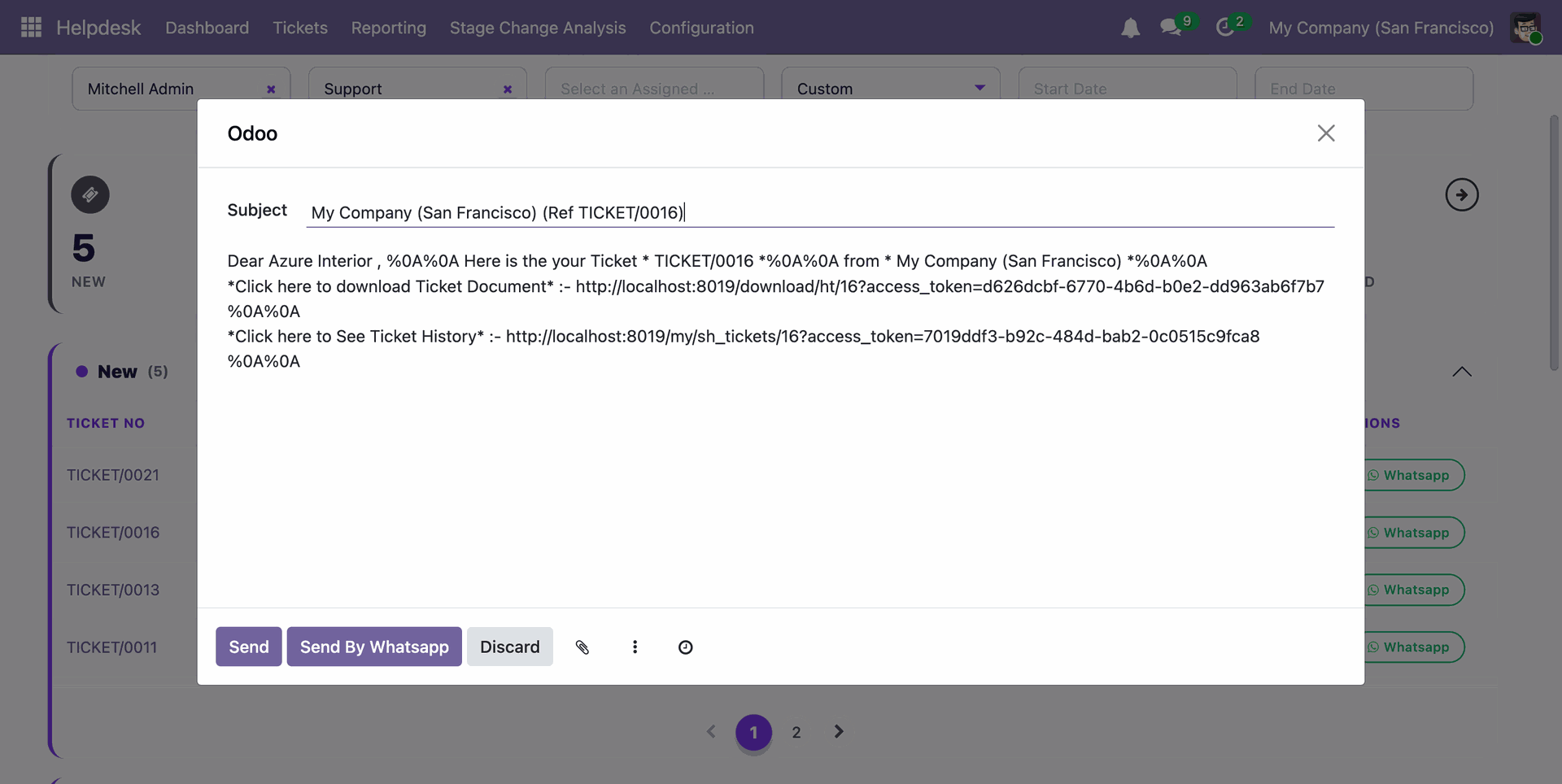Click Whatsapp button for TICKET/0021
1562x784 pixels.
tap(1413, 475)
